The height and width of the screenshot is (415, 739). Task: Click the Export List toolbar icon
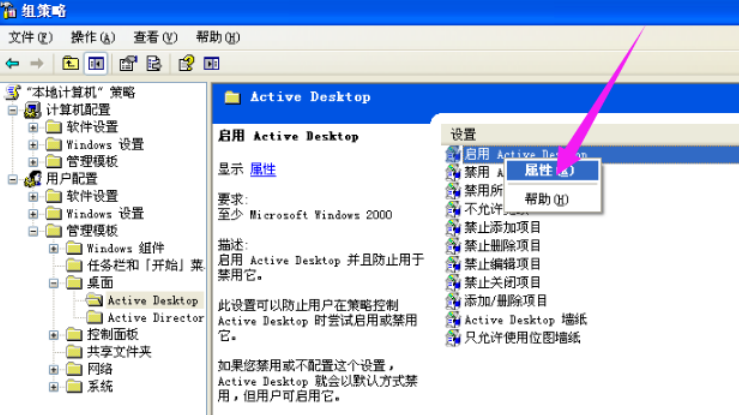(x=154, y=64)
